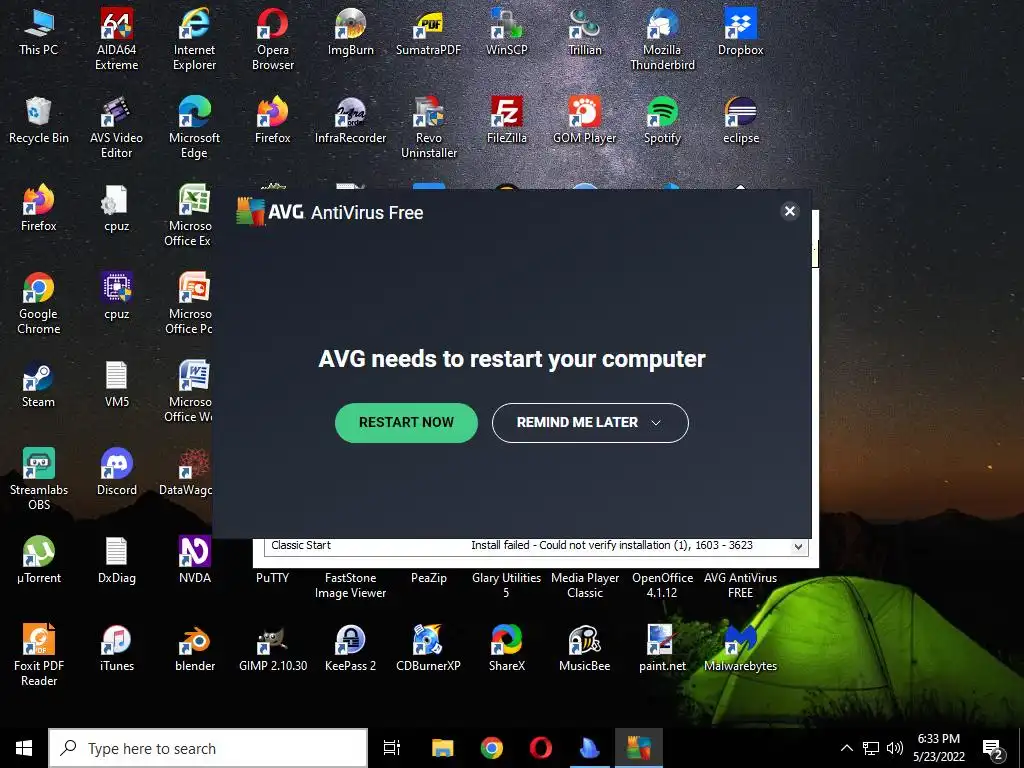Open Spotify desktop shortcut
The height and width of the screenshot is (768, 1024).
[662, 121]
